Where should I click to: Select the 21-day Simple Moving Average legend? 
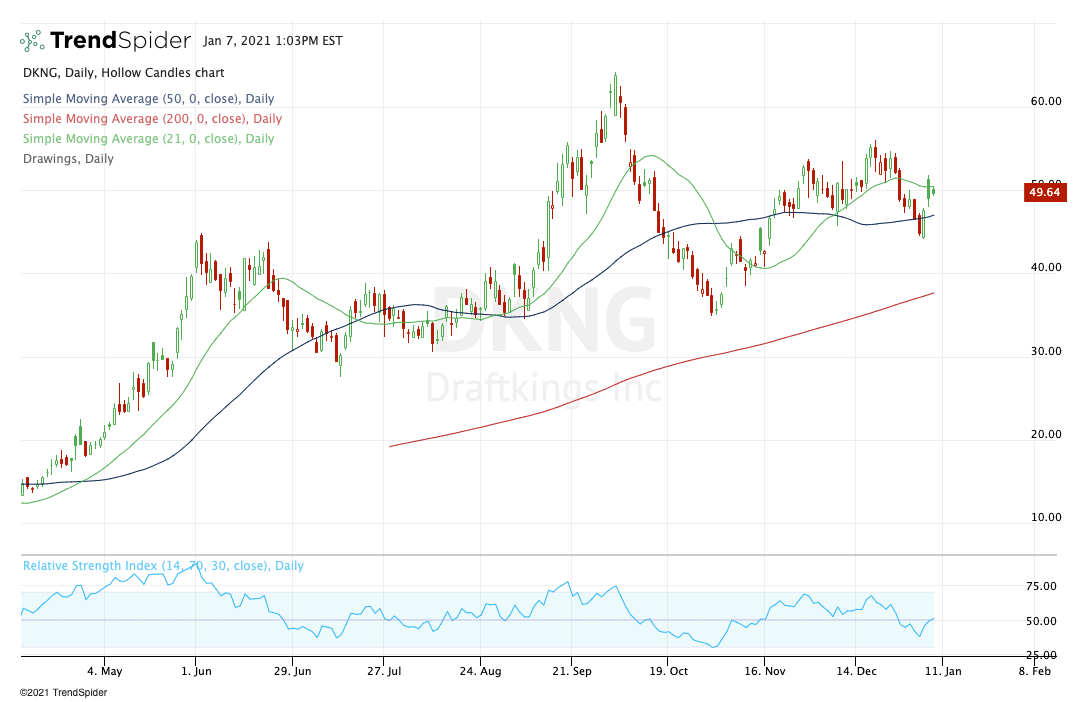[x=148, y=139]
